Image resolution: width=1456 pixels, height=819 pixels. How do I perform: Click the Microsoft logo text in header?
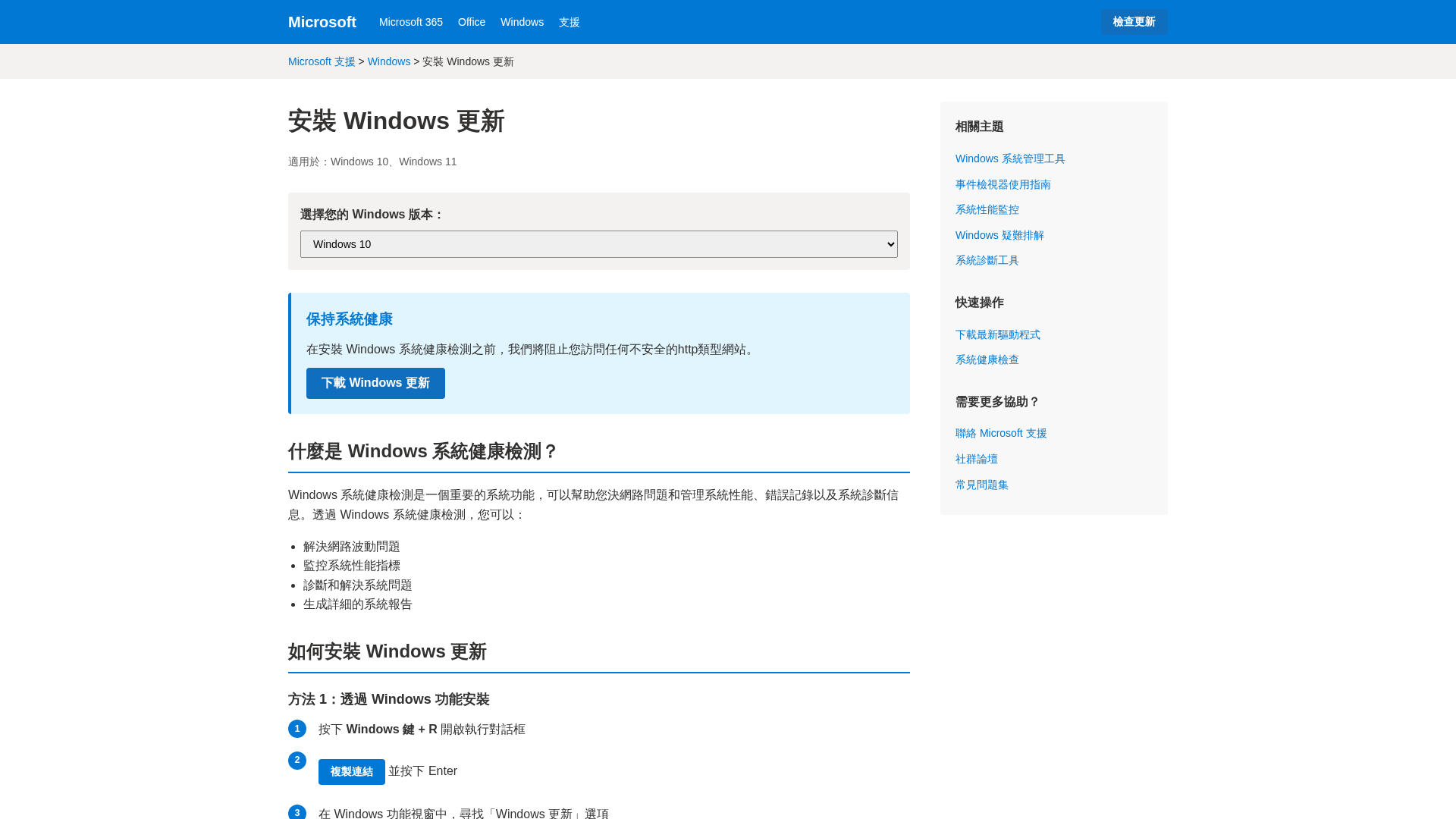[x=322, y=22]
